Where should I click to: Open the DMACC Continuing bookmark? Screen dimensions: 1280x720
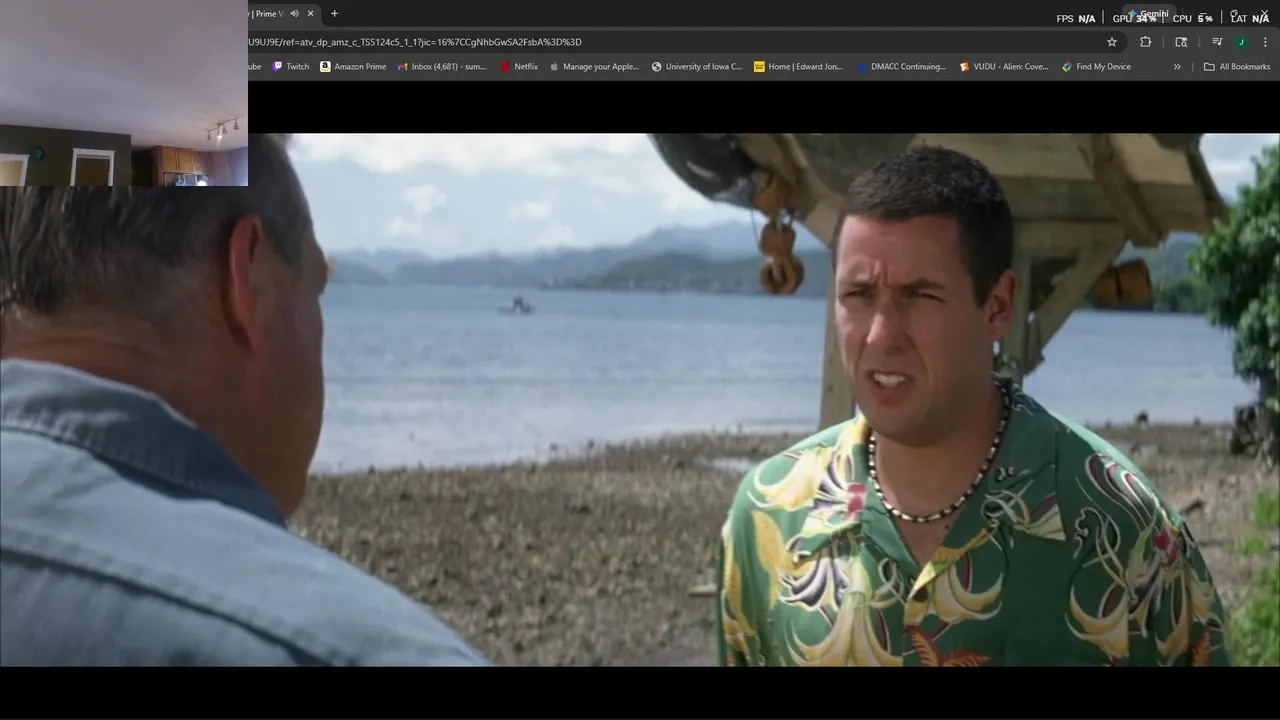(901, 67)
